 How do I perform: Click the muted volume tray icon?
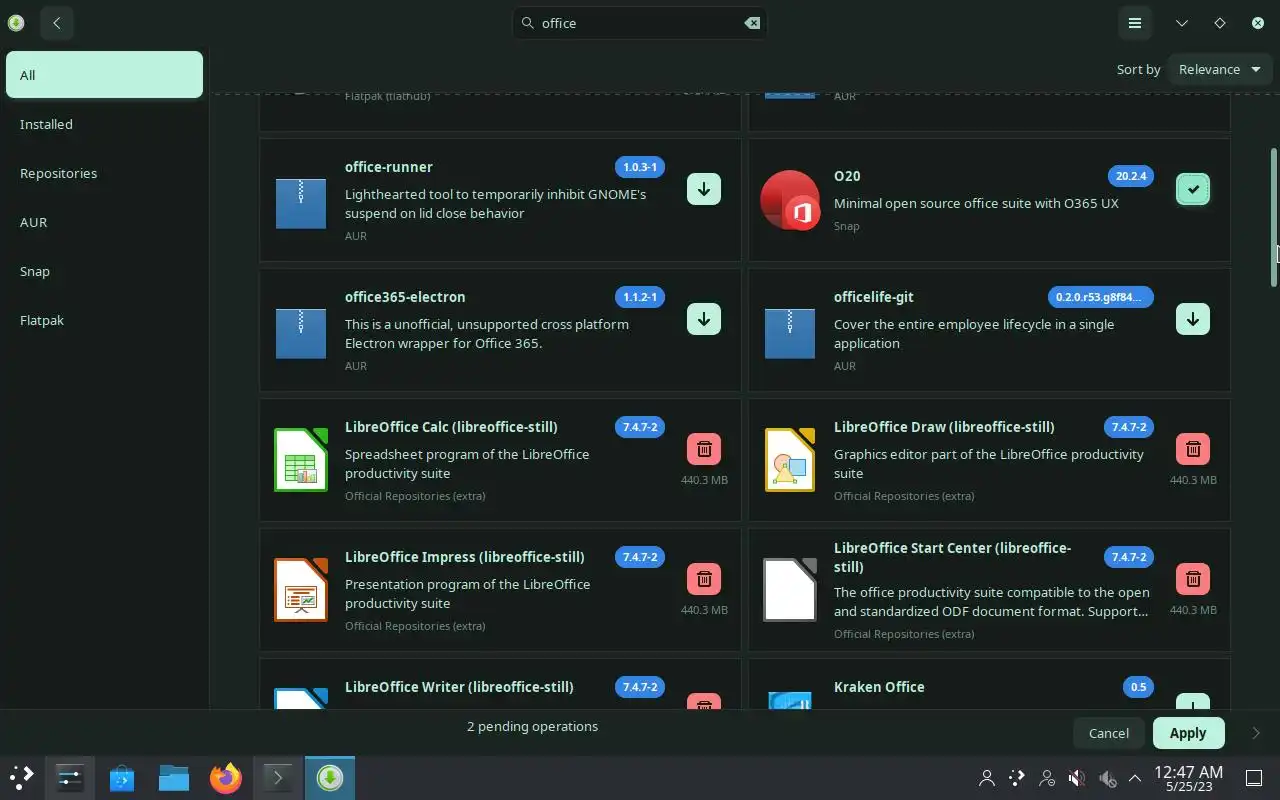coord(1077,777)
